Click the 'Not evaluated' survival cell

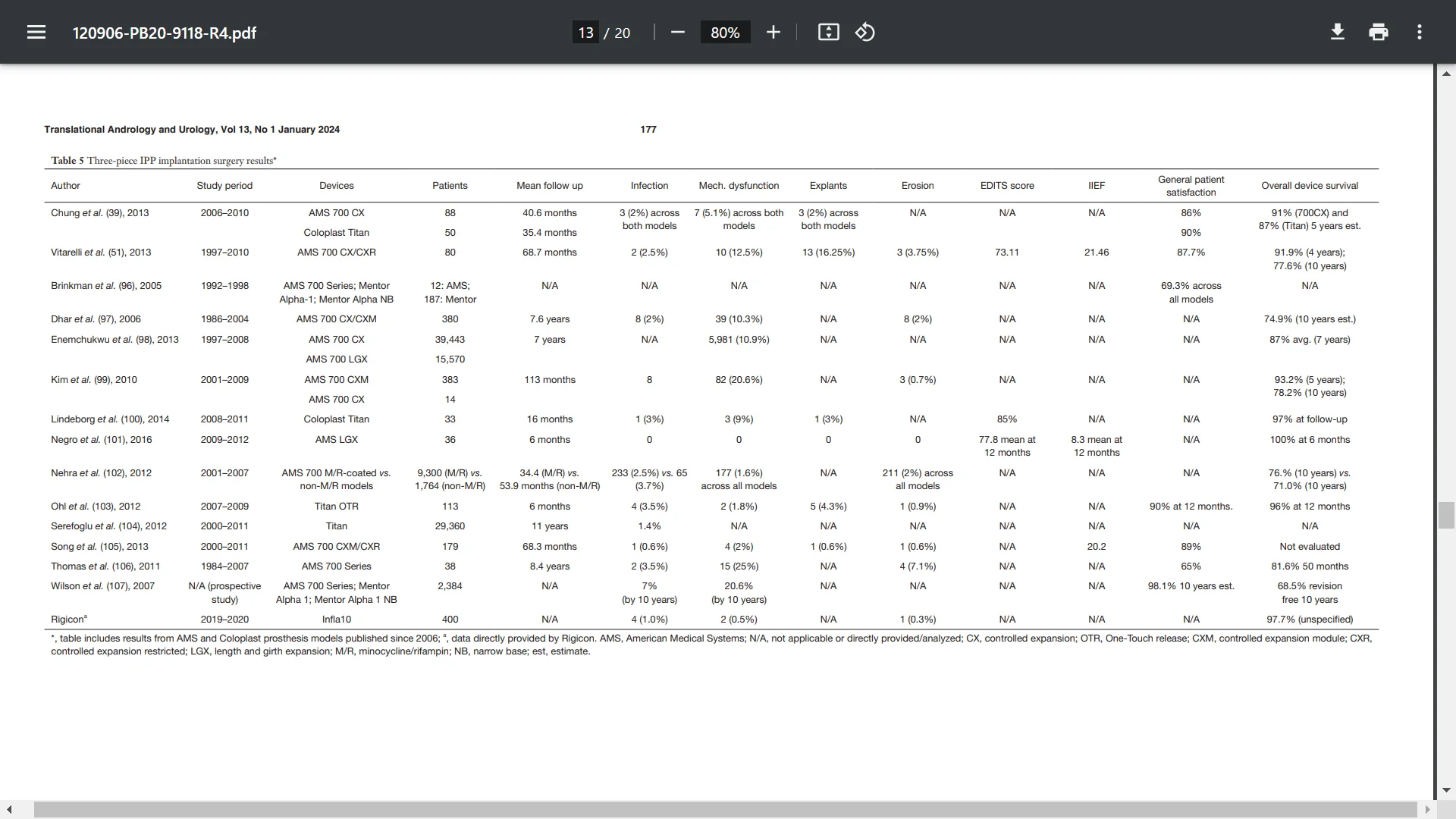click(x=1310, y=547)
